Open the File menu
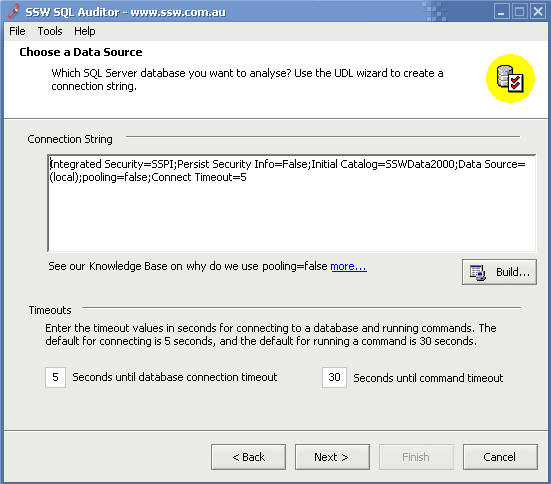Screen dimensions: 551x484 (17, 31)
